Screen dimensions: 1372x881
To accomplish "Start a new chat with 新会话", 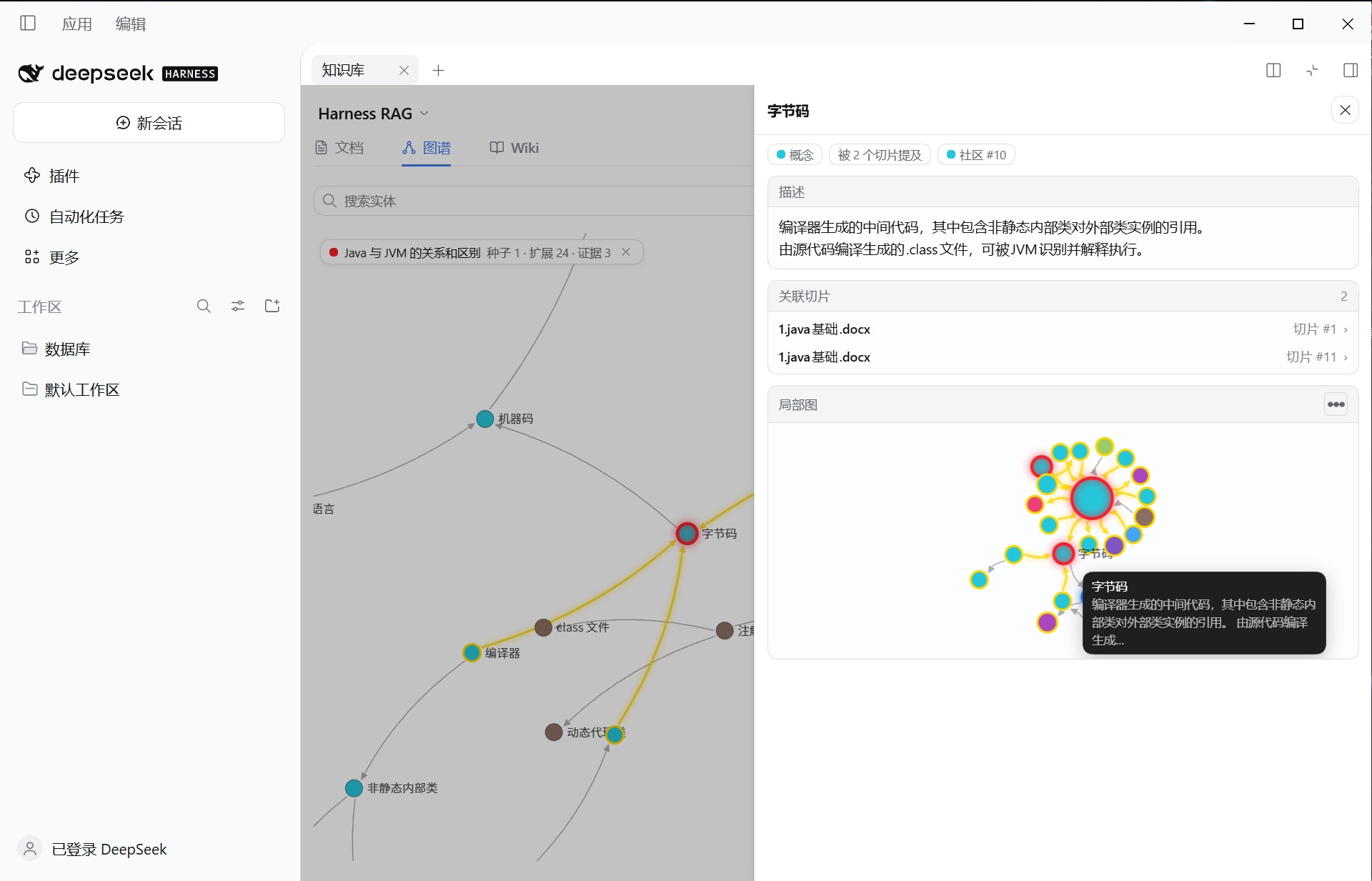I will [x=149, y=123].
